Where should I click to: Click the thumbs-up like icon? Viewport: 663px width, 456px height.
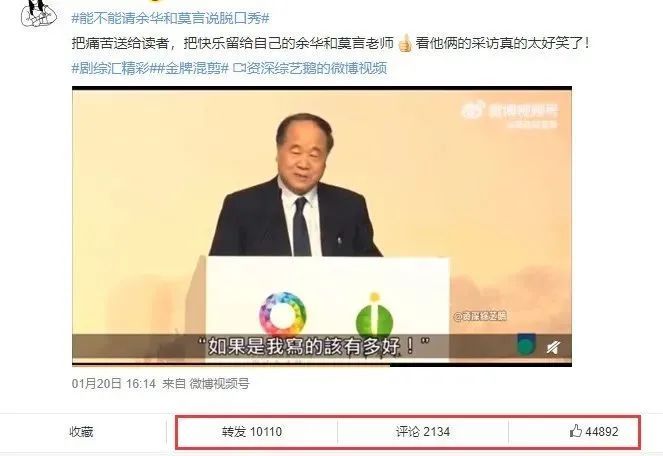[575, 431]
